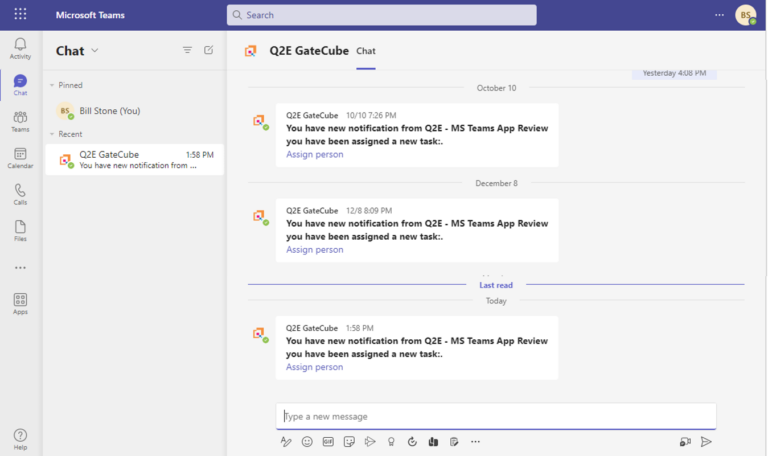Click the Microsoft Teams title text
This screenshot has height=456, width=768.
click(x=90, y=15)
